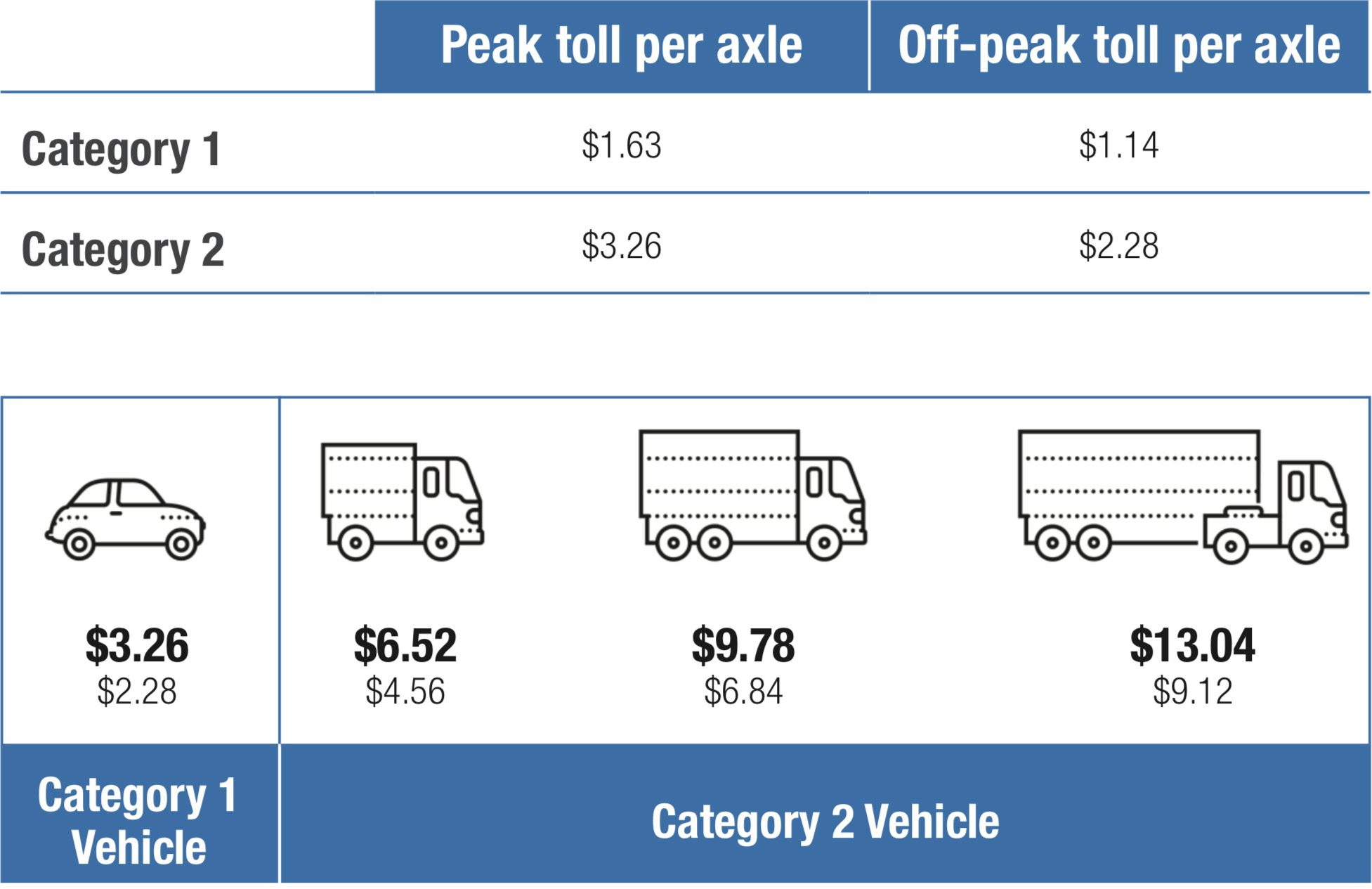Image resolution: width=1372 pixels, height=889 pixels.
Task: Click the two-axle box truck icon
Action: pyautogui.click(x=403, y=502)
